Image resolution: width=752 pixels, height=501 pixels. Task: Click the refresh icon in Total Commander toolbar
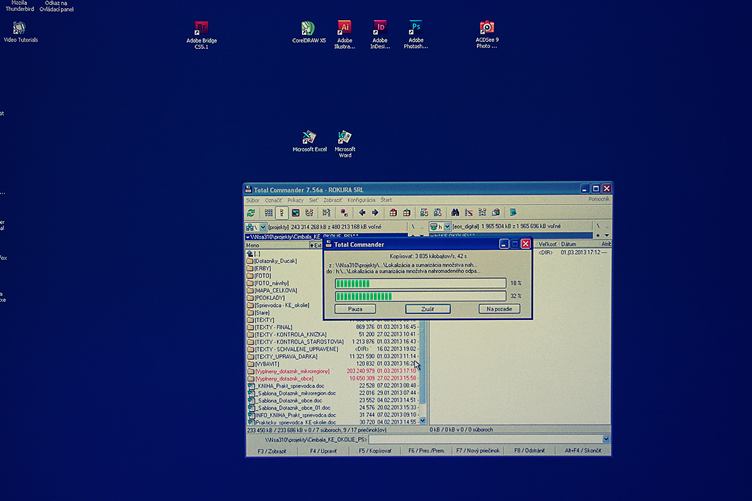click(252, 212)
